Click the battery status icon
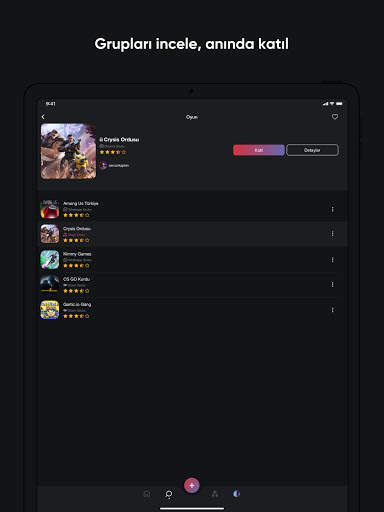Screen dimensions: 384x512 pyautogui.click(x=339, y=104)
